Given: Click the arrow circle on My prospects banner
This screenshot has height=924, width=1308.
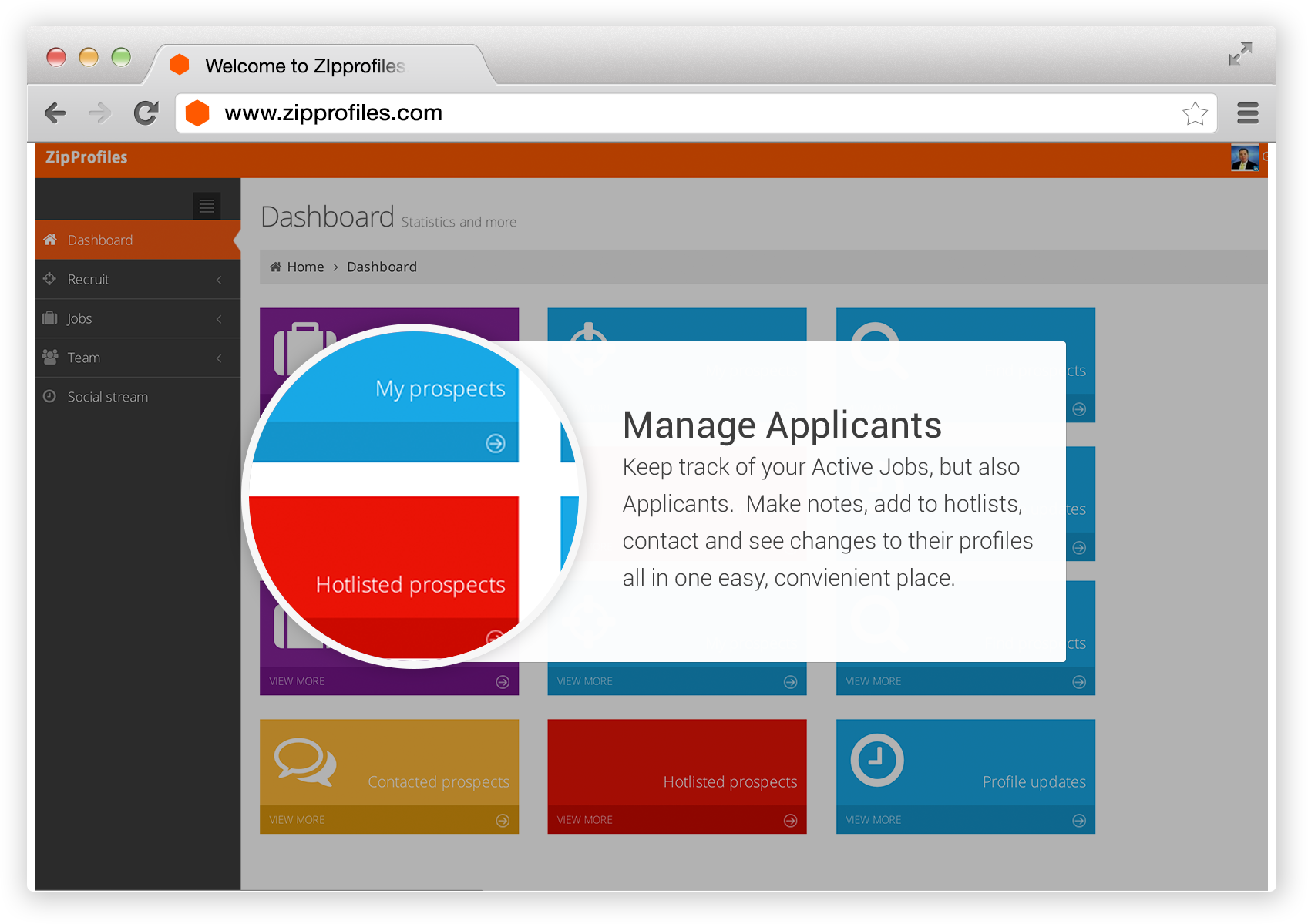Looking at the screenshot, I should [x=496, y=443].
